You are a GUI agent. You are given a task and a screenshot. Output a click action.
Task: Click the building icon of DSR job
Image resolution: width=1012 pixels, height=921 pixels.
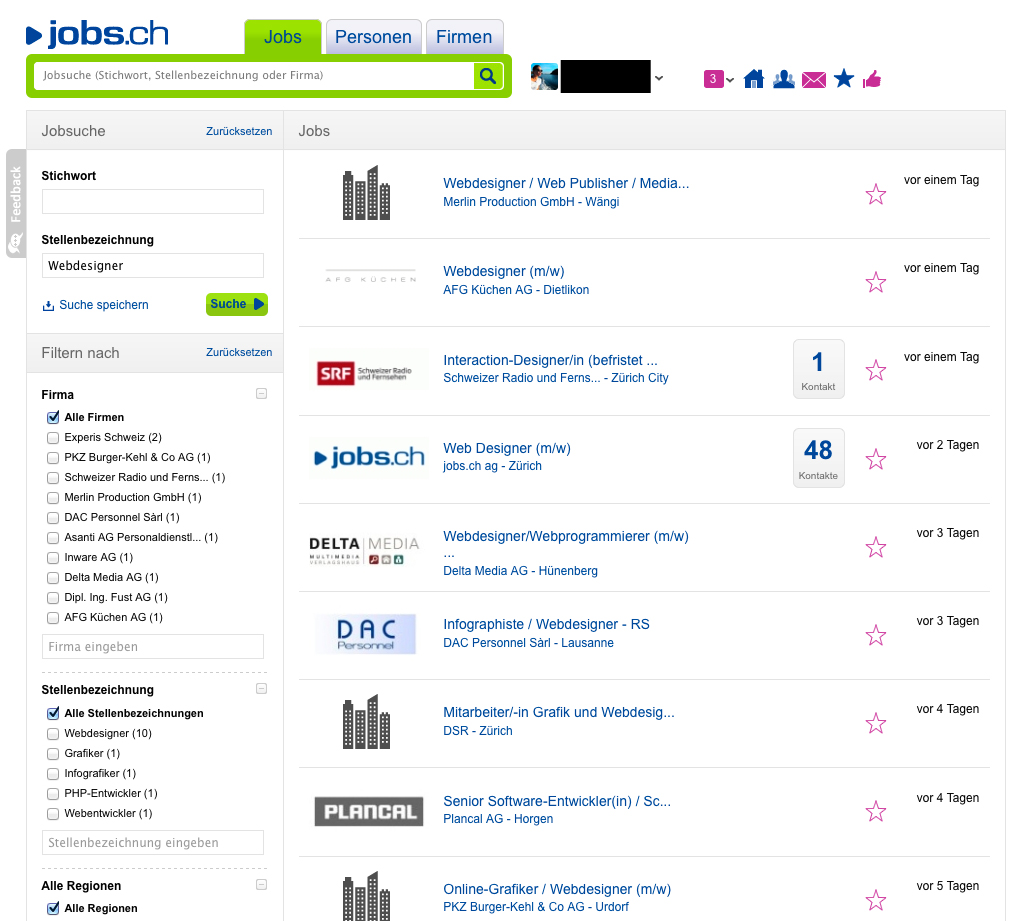click(366, 722)
